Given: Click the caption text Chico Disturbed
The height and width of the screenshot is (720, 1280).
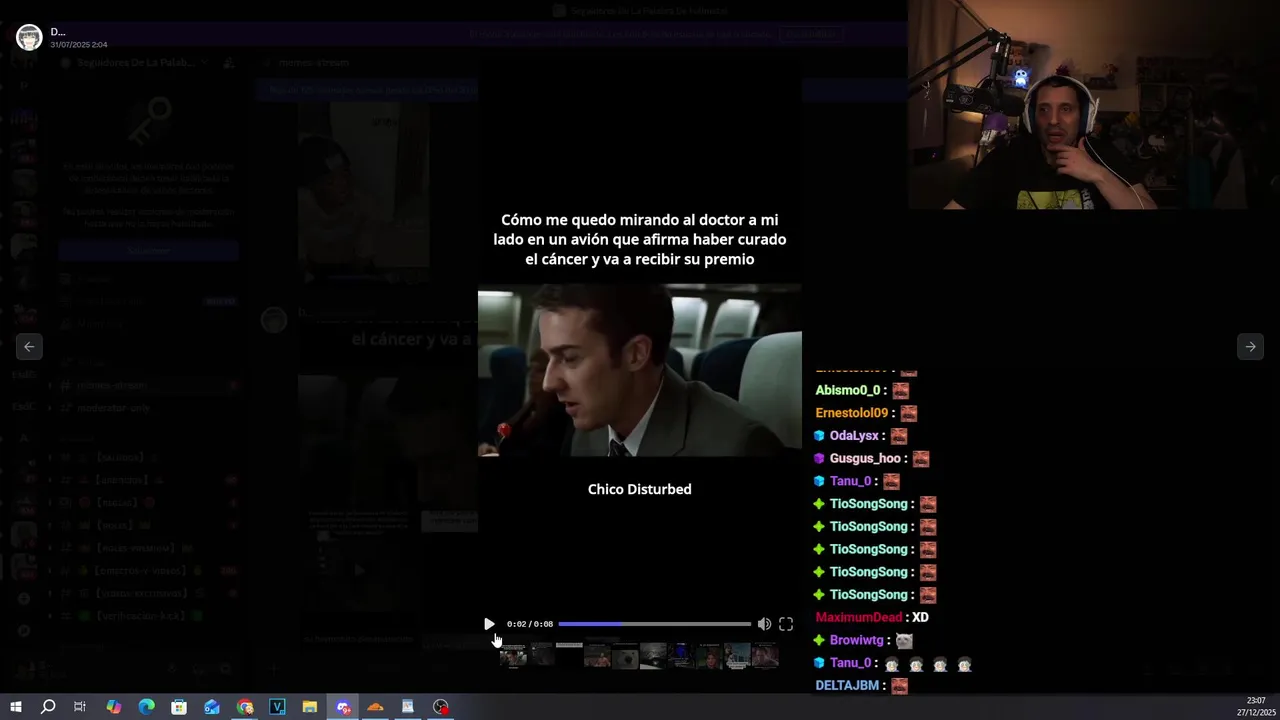Looking at the screenshot, I should pyautogui.click(x=640, y=489).
